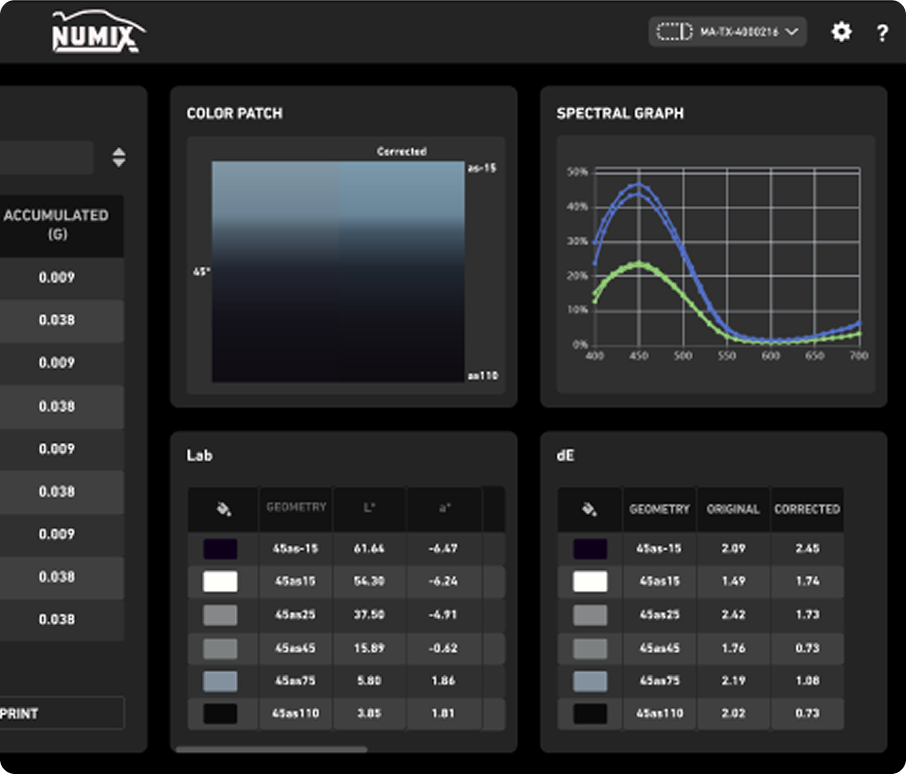The image size is (906, 774).
Task: Click the -0.62 a* value
Action: pos(443,648)
